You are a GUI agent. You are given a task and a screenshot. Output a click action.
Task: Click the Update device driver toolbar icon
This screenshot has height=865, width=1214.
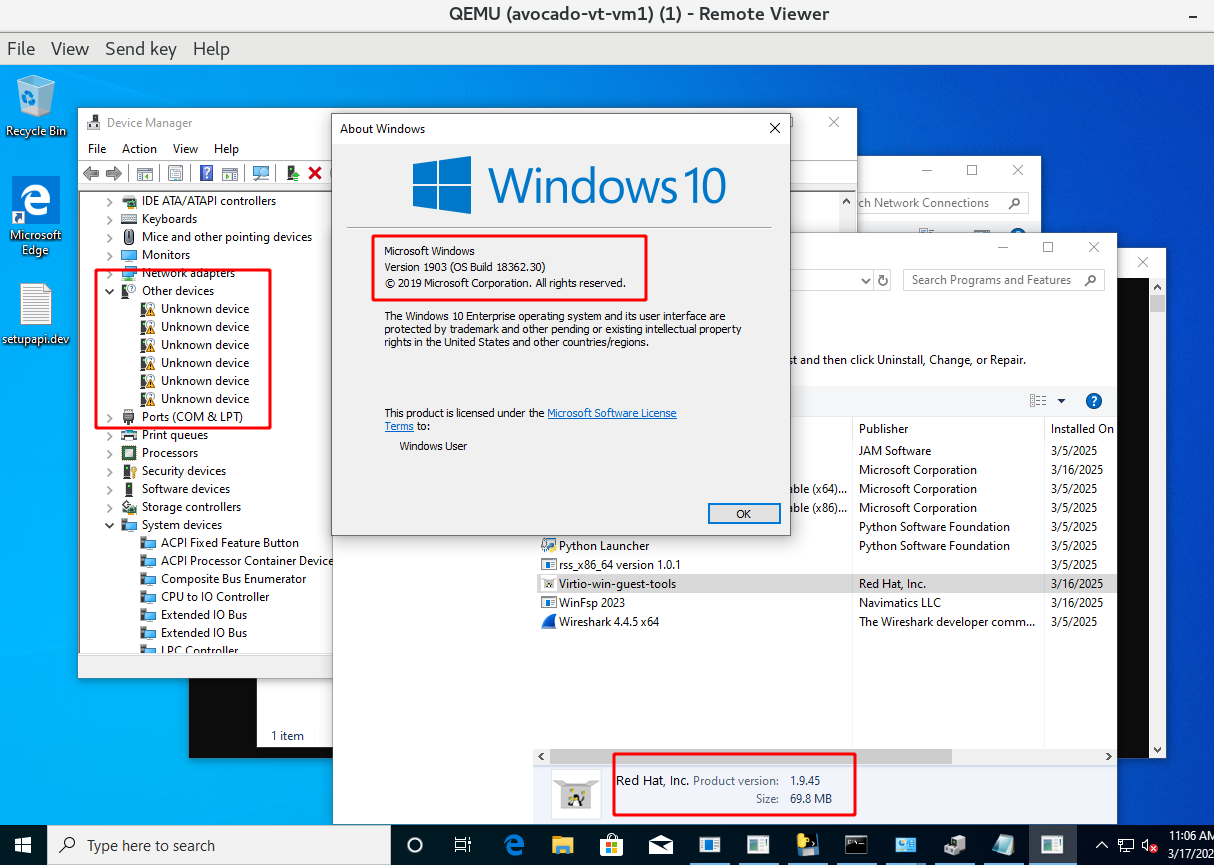pos(293,173)
